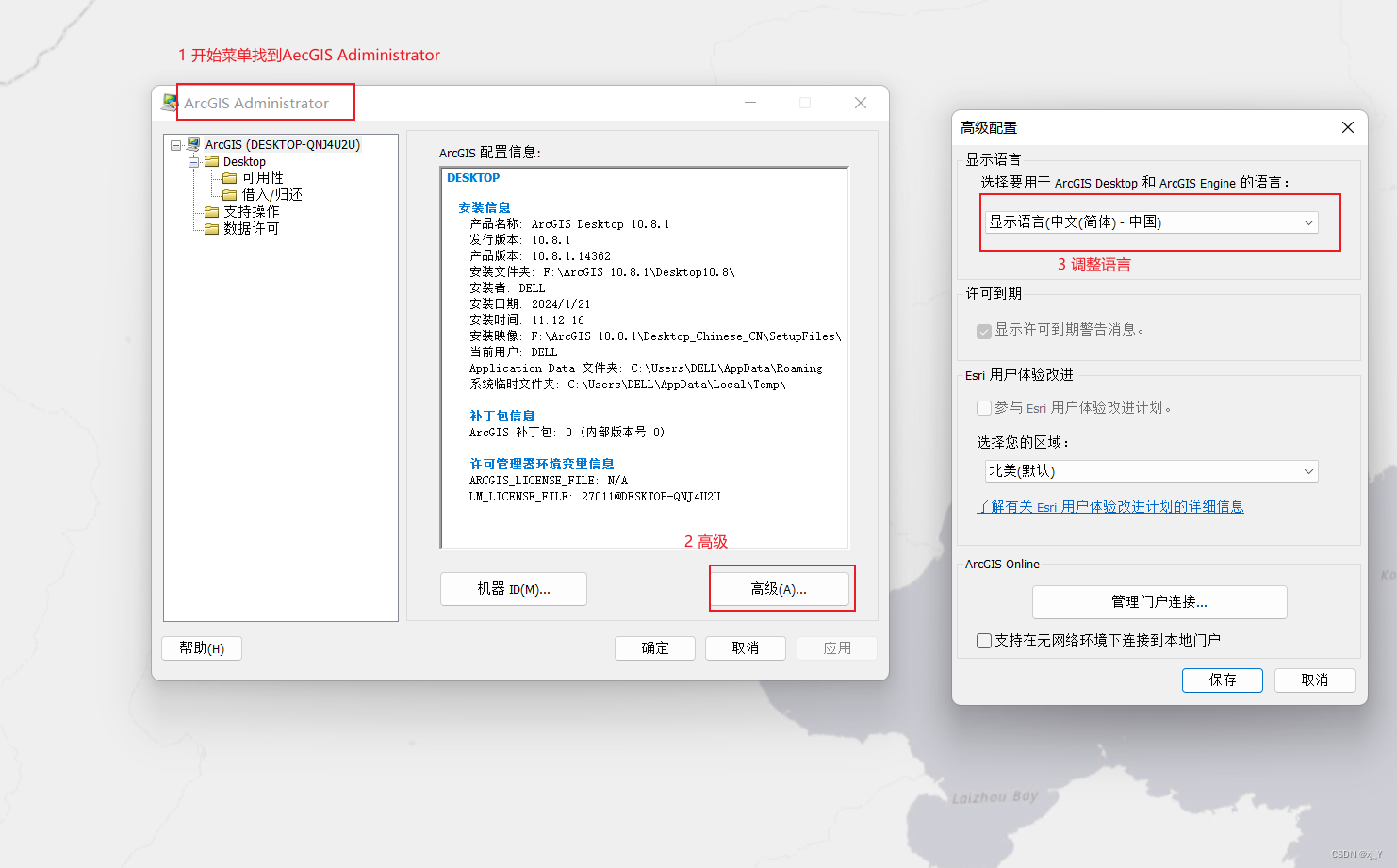This screenshot has height=868, width=1397.
Task: Select the Desktop tree label
Action: point(244,162)
